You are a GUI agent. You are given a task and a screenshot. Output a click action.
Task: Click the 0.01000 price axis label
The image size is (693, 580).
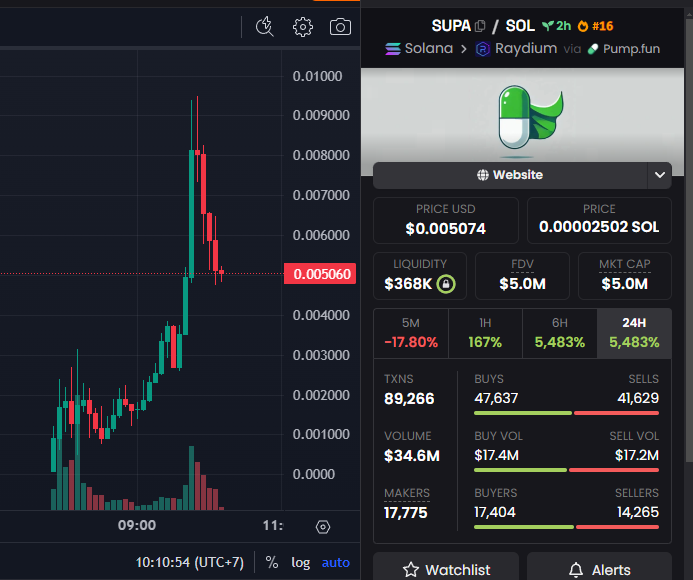(x=317, y=76)
